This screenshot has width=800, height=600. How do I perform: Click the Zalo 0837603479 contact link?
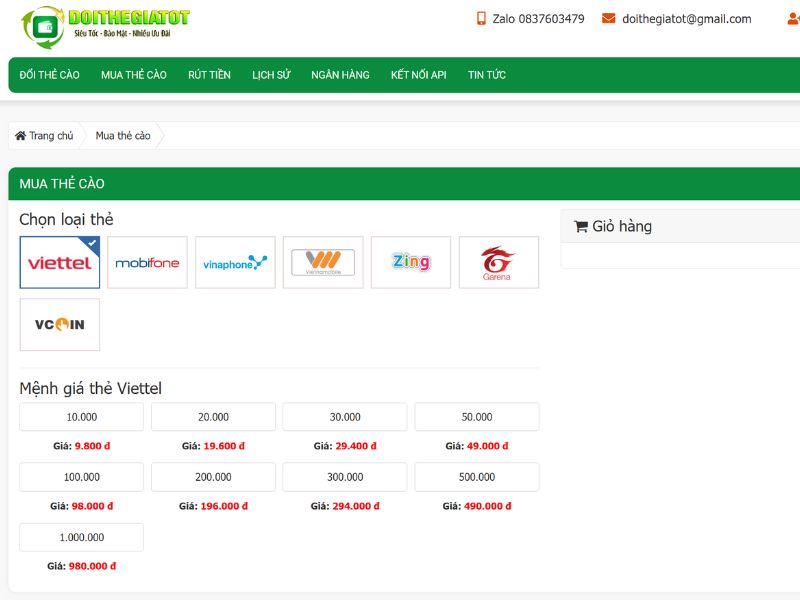click(x=538, y=19)
